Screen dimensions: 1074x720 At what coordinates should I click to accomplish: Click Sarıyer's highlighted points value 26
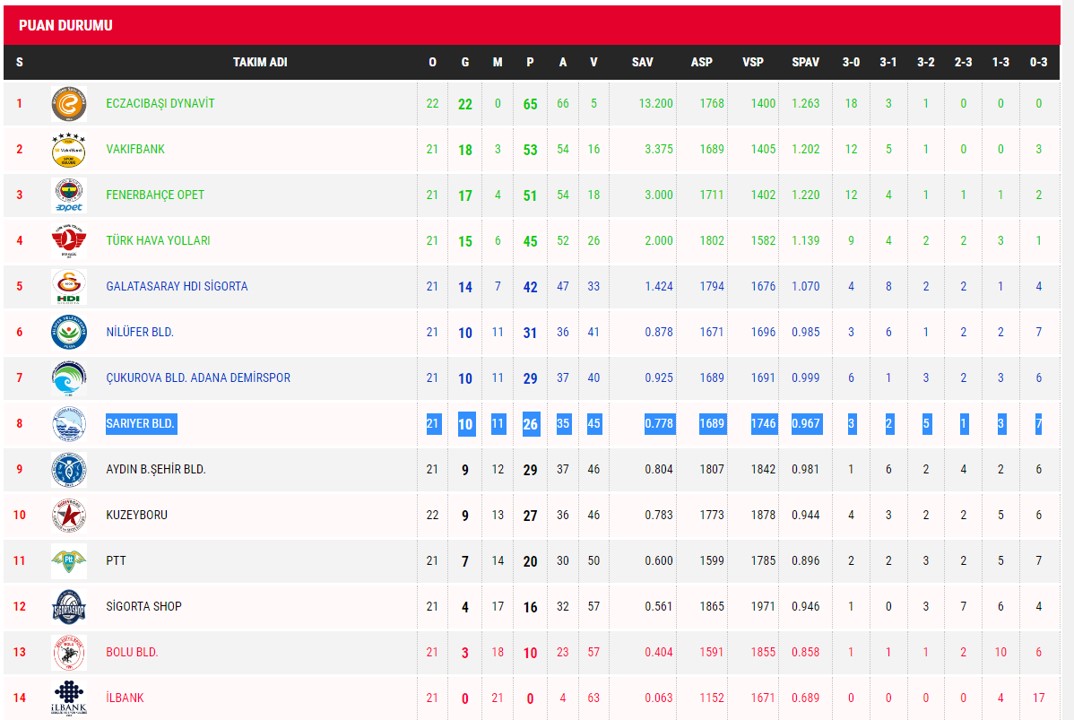click(530, 424)
